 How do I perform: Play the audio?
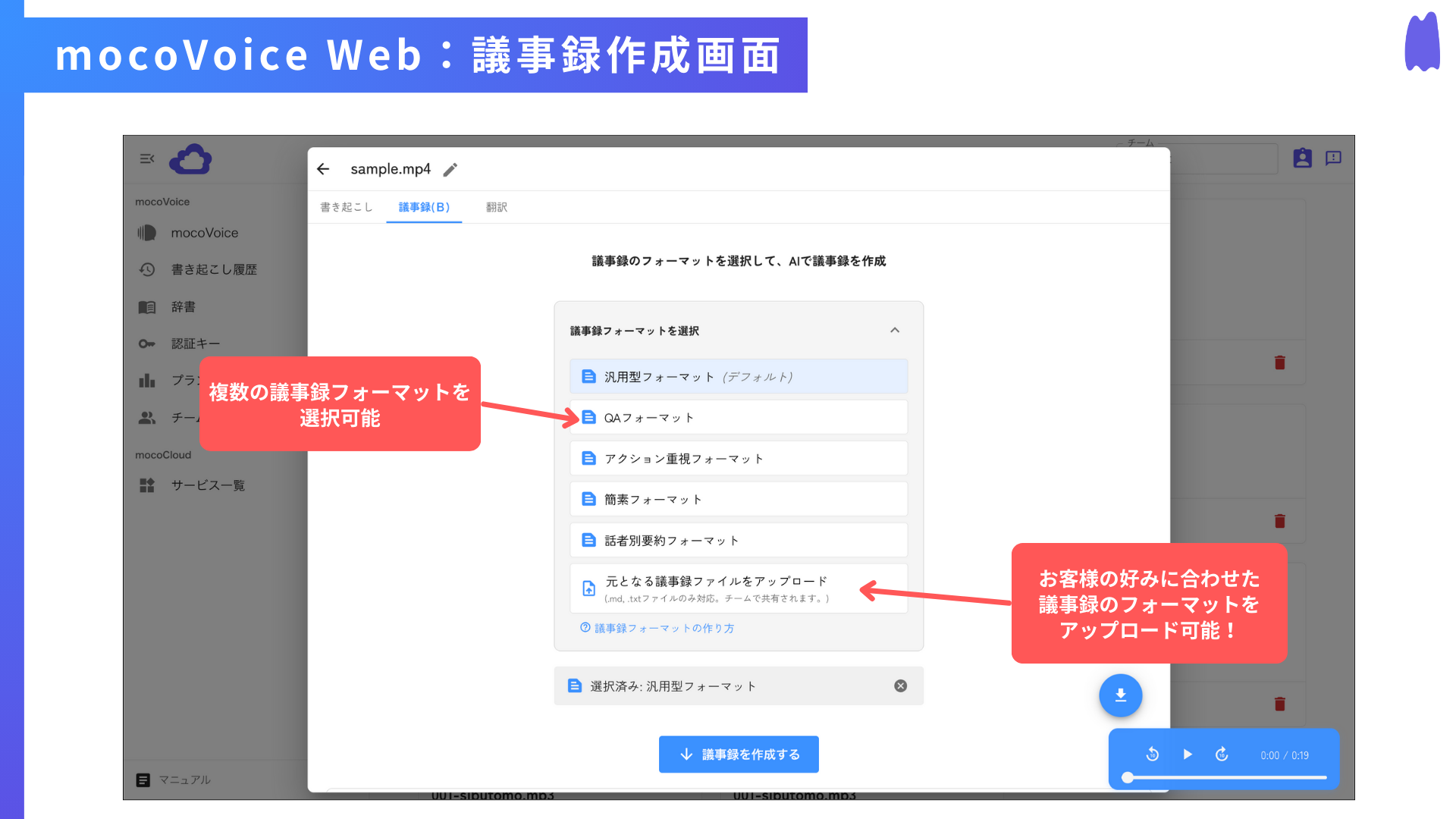tap(1188, 755)
